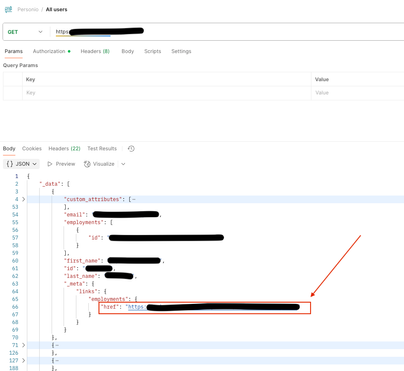Open the Test Results tab

point(102,149)
